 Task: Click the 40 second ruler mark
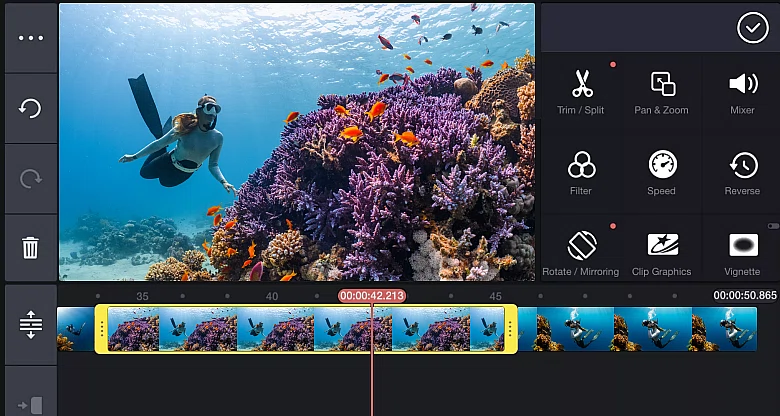(272, 297)
